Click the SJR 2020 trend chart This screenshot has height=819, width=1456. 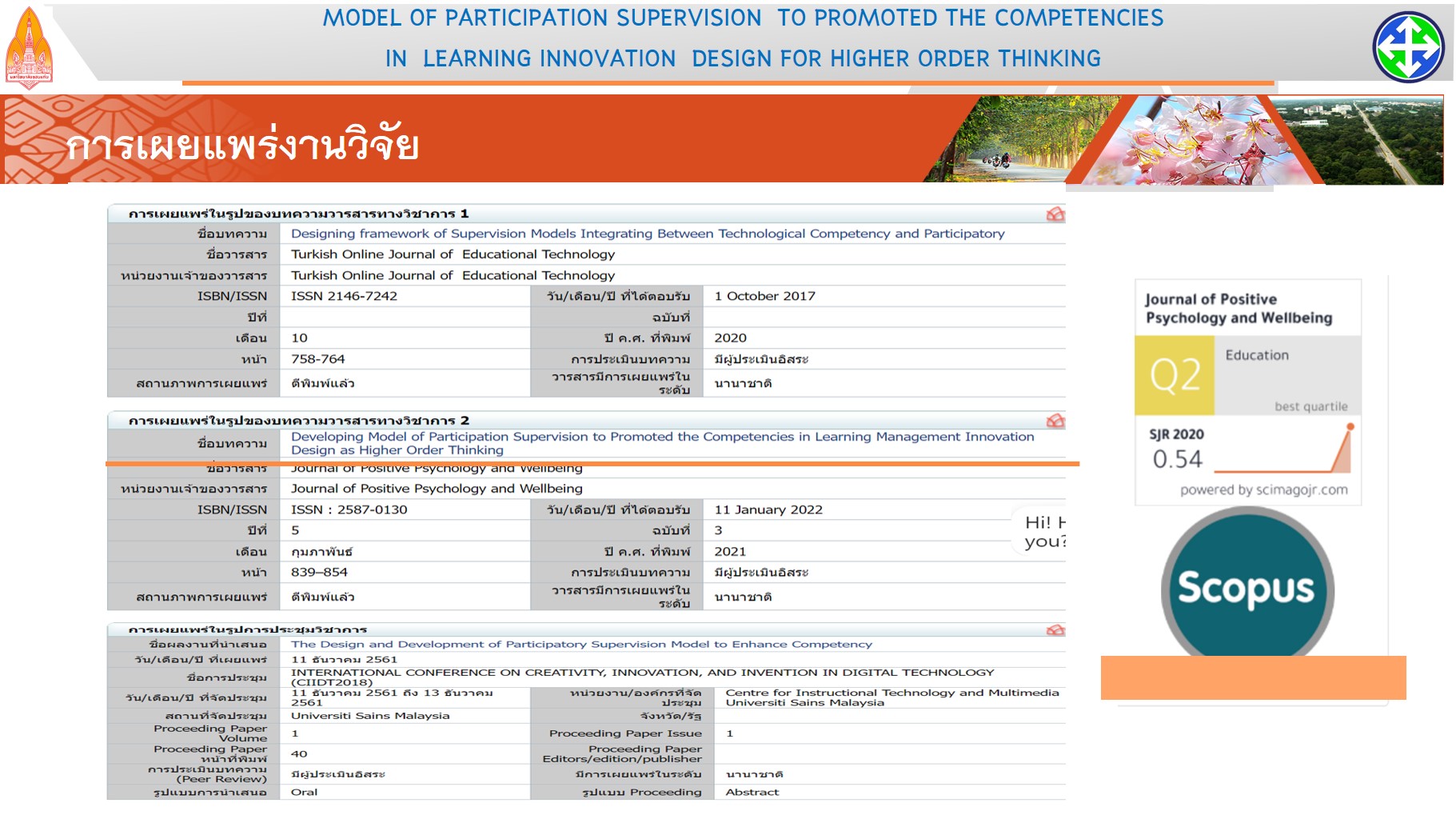[x=1283, y=449]
